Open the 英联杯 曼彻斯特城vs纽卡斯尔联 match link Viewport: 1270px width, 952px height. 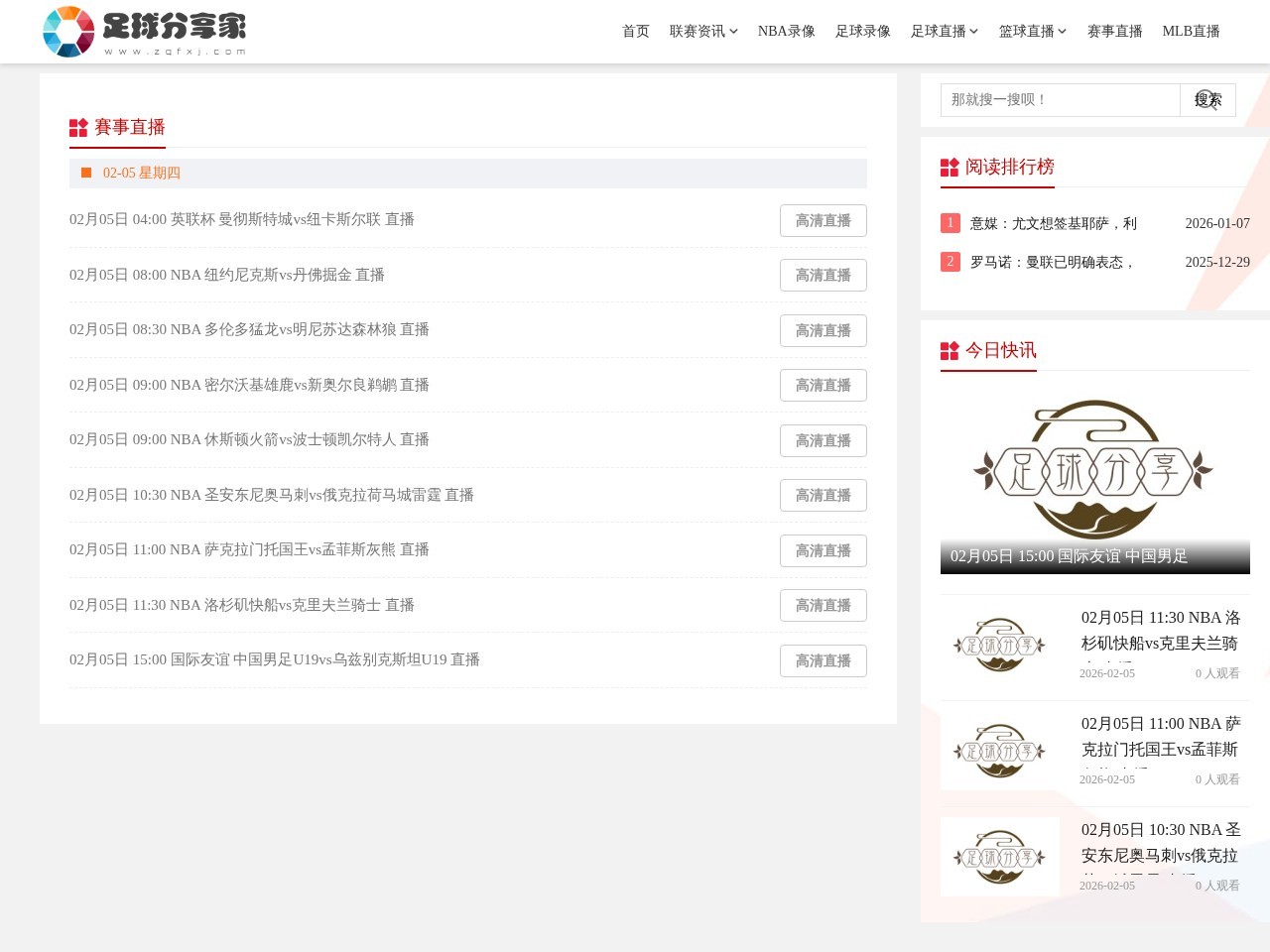242,219
